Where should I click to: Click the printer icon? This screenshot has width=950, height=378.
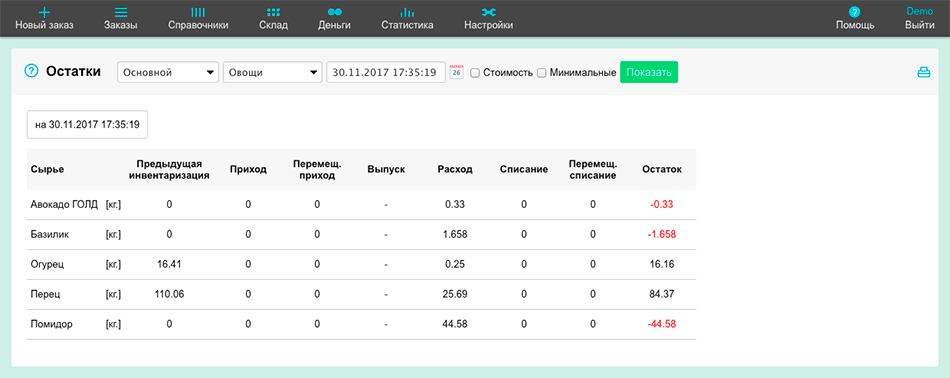pos(923,73)
